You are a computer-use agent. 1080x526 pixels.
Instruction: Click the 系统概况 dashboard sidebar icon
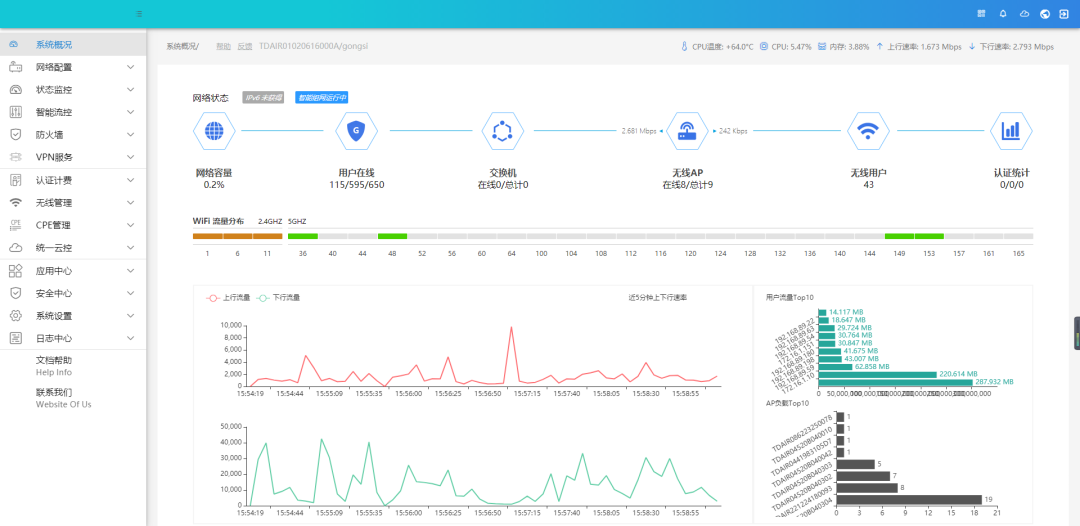coord(14,45)
